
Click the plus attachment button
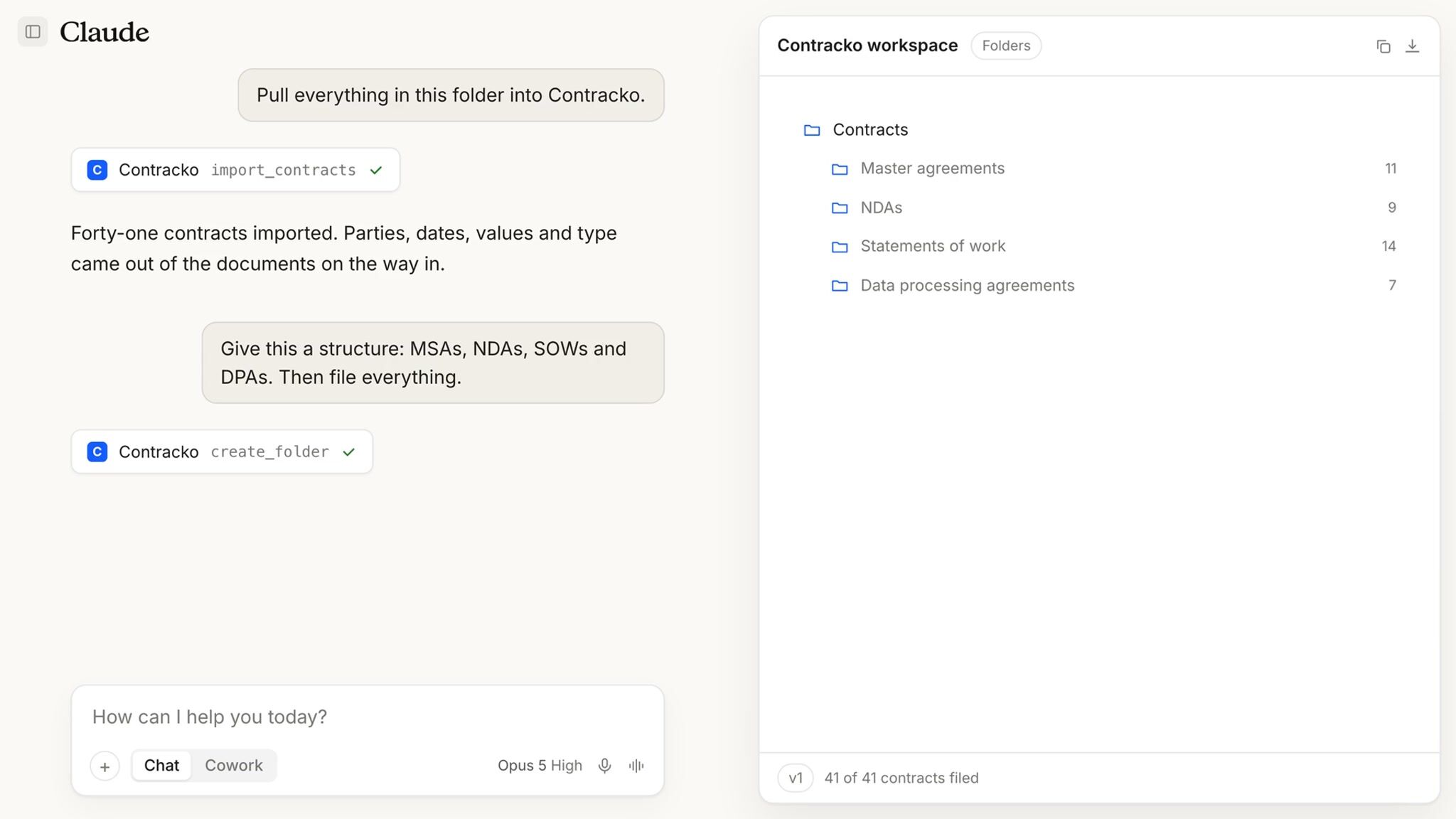point(105,766)
